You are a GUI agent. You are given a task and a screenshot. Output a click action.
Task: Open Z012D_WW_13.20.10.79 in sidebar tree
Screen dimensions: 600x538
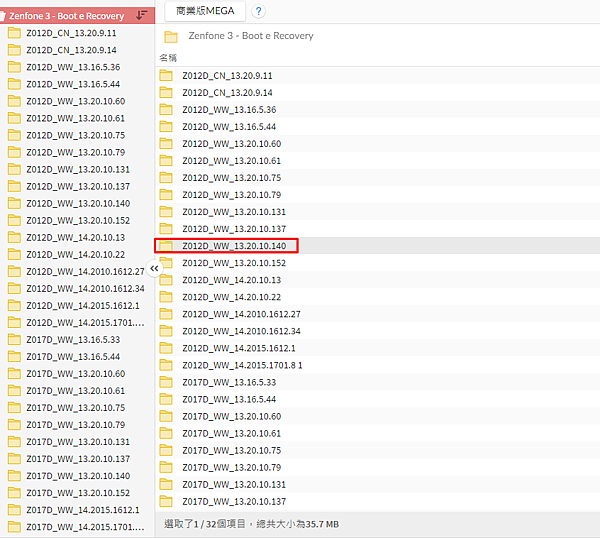[x=75, y=152]
